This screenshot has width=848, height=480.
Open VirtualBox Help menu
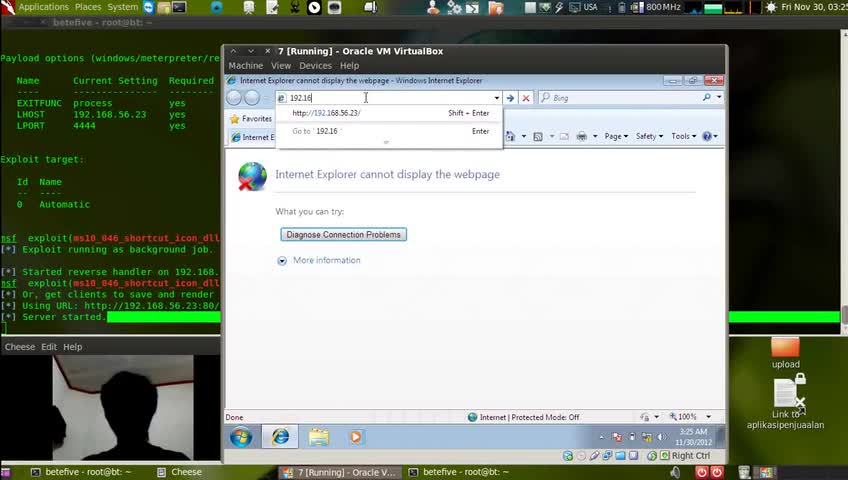[349, 65]
